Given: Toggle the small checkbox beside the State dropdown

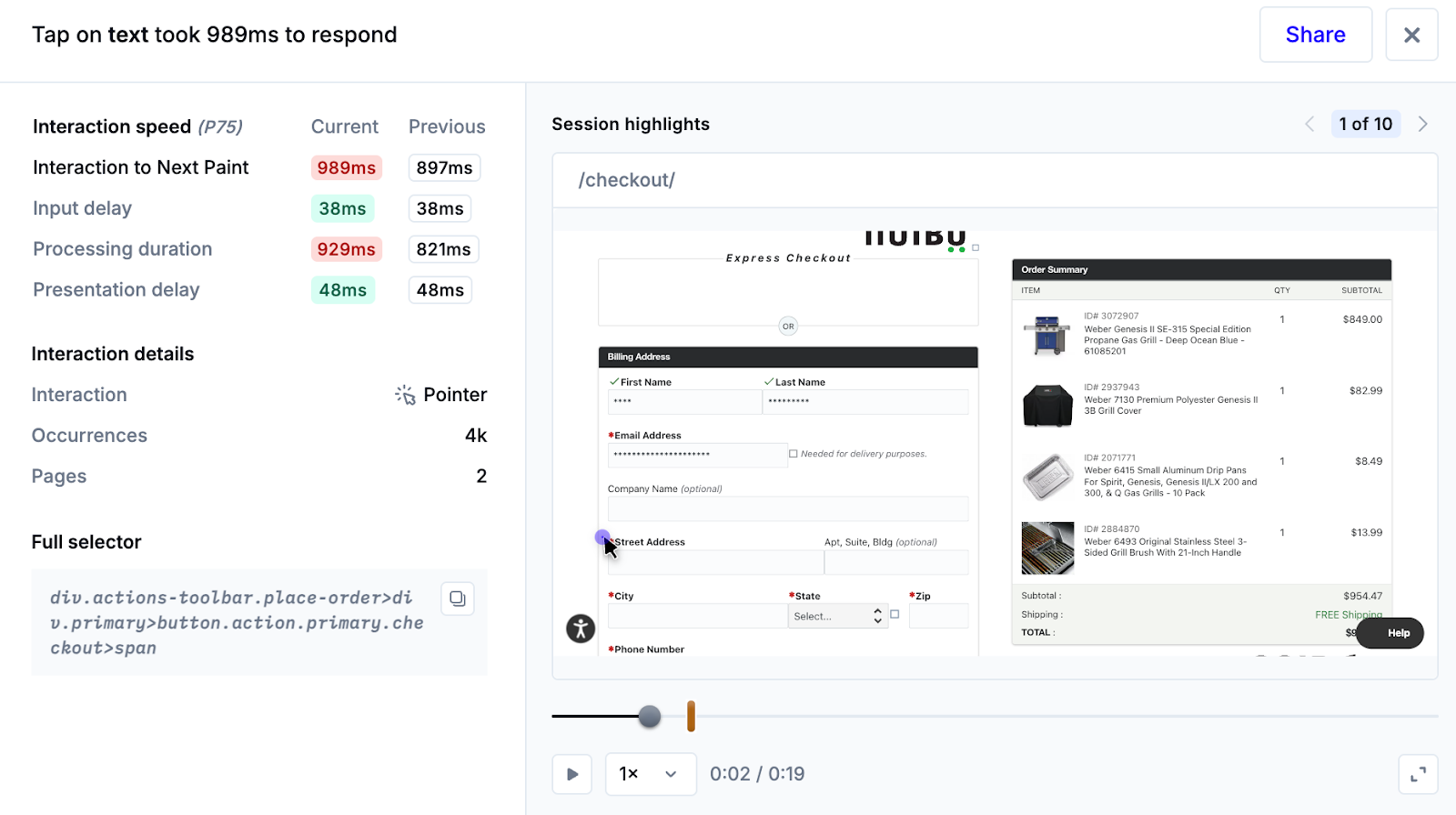Looking at the screenshot, I should pyautogui.click(x=895, y=615).
